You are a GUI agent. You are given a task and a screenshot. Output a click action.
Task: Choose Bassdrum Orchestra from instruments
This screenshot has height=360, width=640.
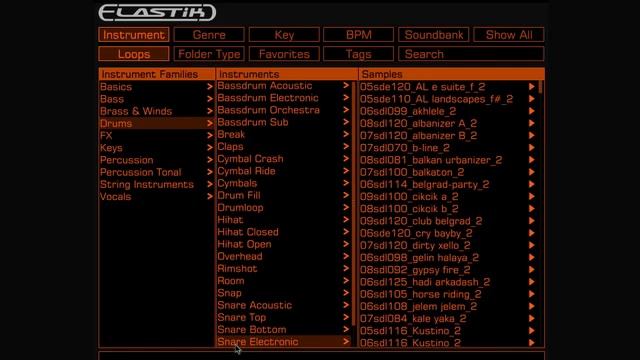click(283, 110)
